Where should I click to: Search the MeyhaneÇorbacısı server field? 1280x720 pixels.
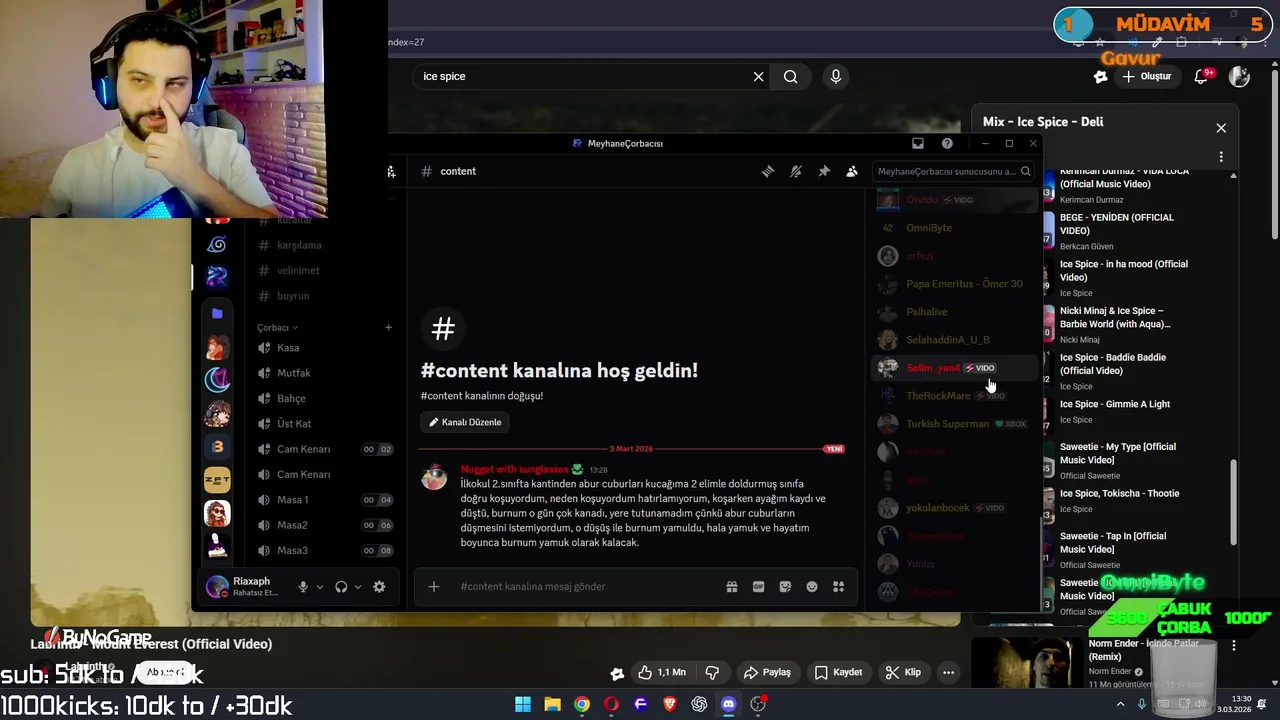point(954,171)
